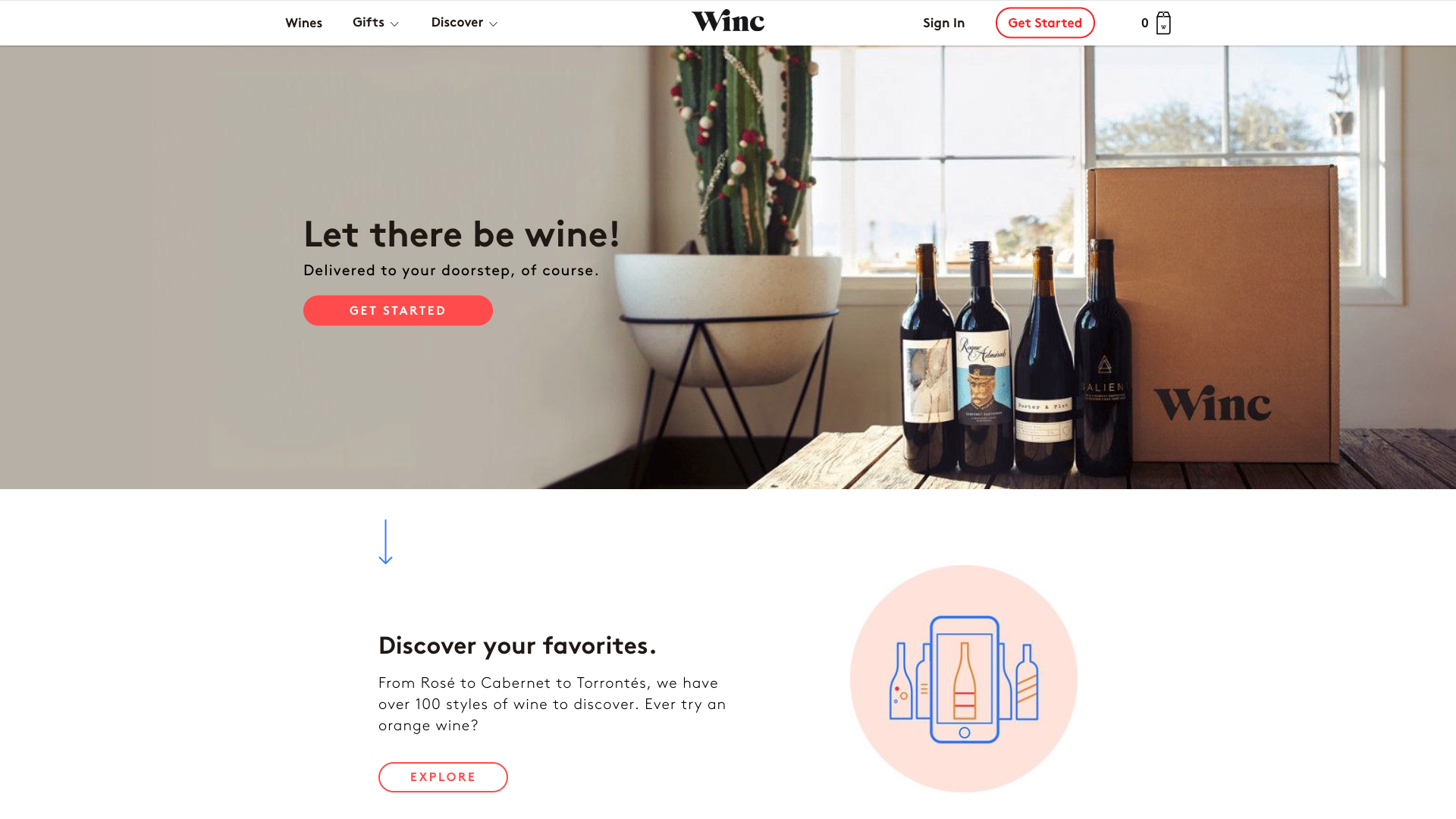This screenshot has height=819, width=1456.
Task: Click the outlined Get Started header button
Action: 1045,23
